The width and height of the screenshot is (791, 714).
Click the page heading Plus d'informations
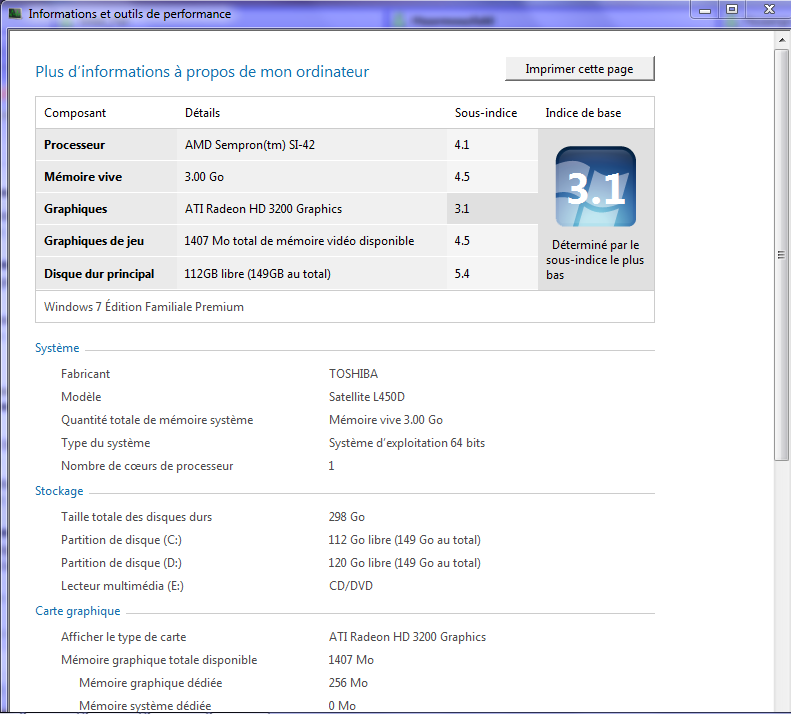202,72
